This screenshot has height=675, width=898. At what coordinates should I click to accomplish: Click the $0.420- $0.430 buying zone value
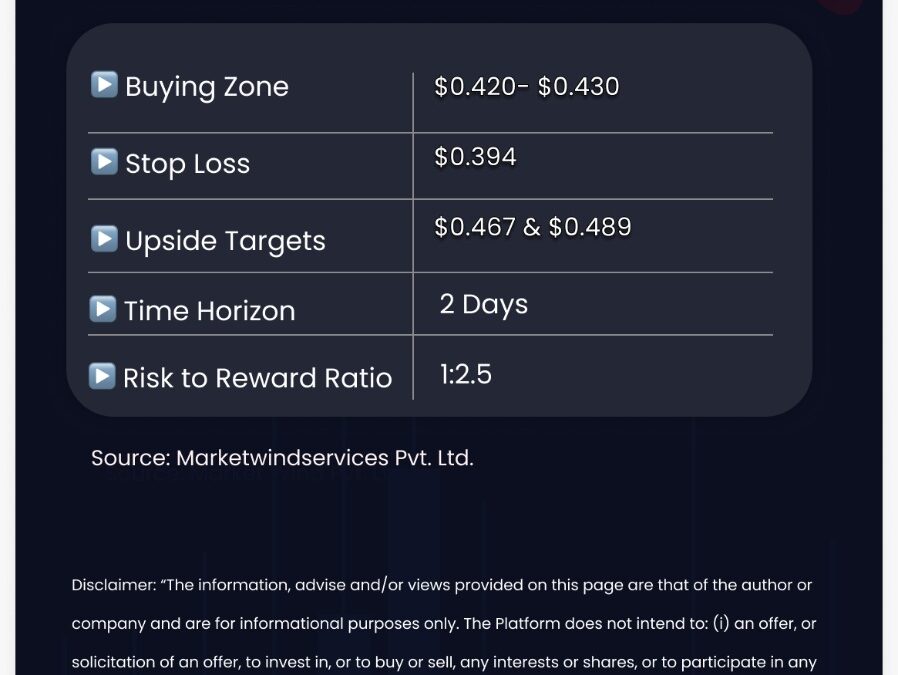(x=527, y=86)
